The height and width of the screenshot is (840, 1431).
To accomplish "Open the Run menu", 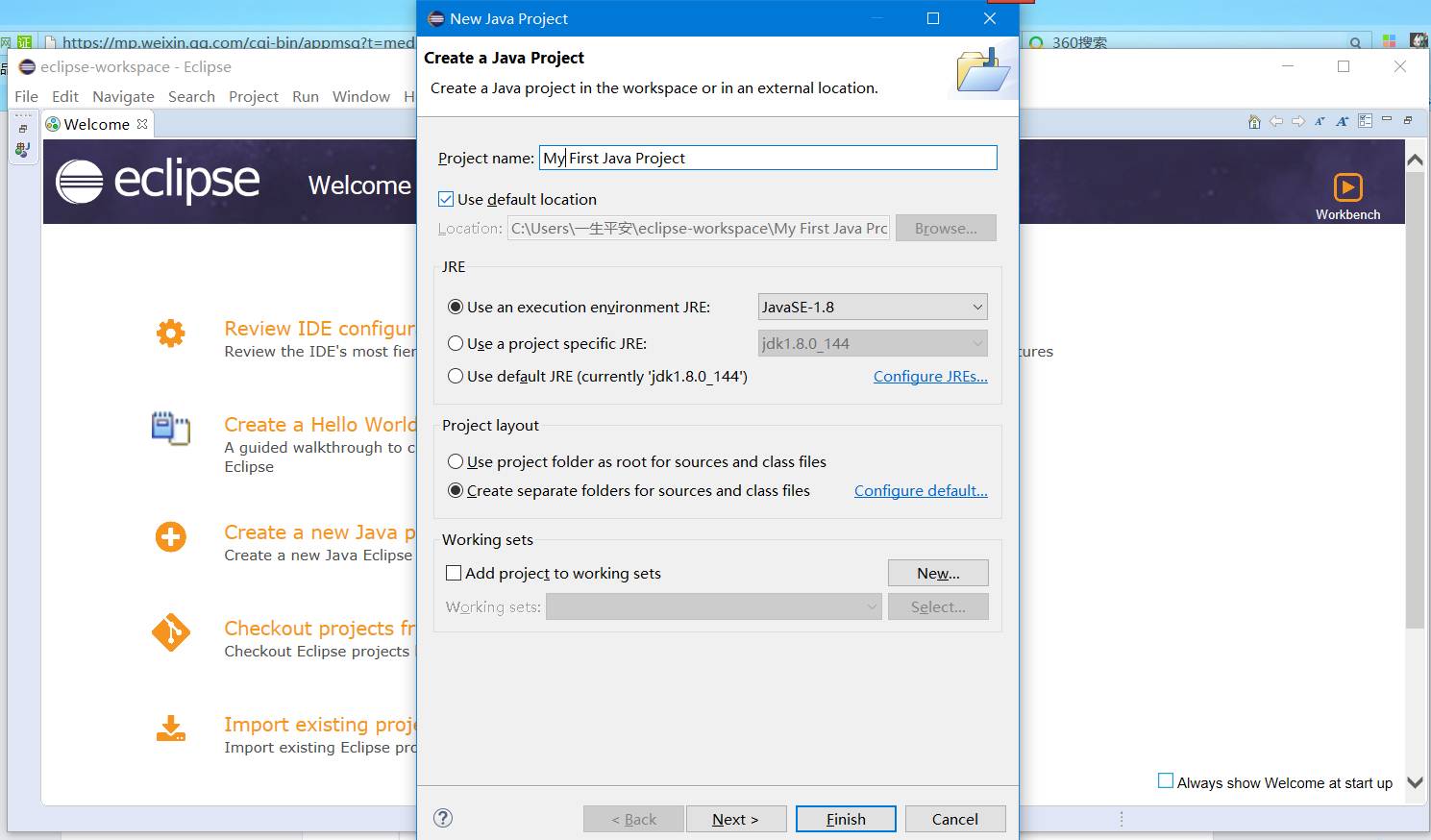I will (306, 96).
